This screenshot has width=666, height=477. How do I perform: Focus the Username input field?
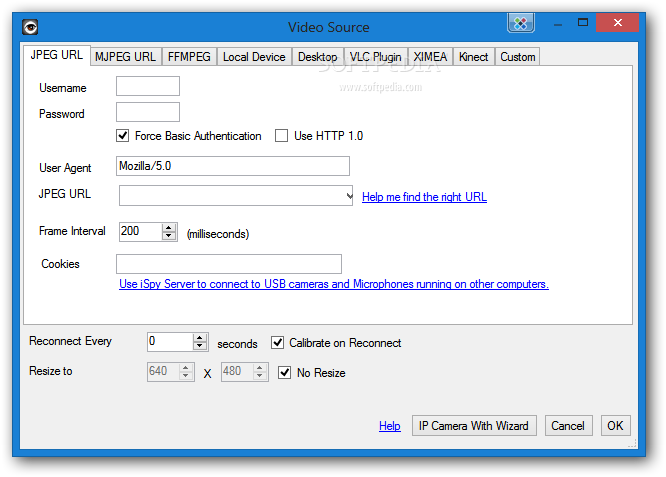point(148,86)
